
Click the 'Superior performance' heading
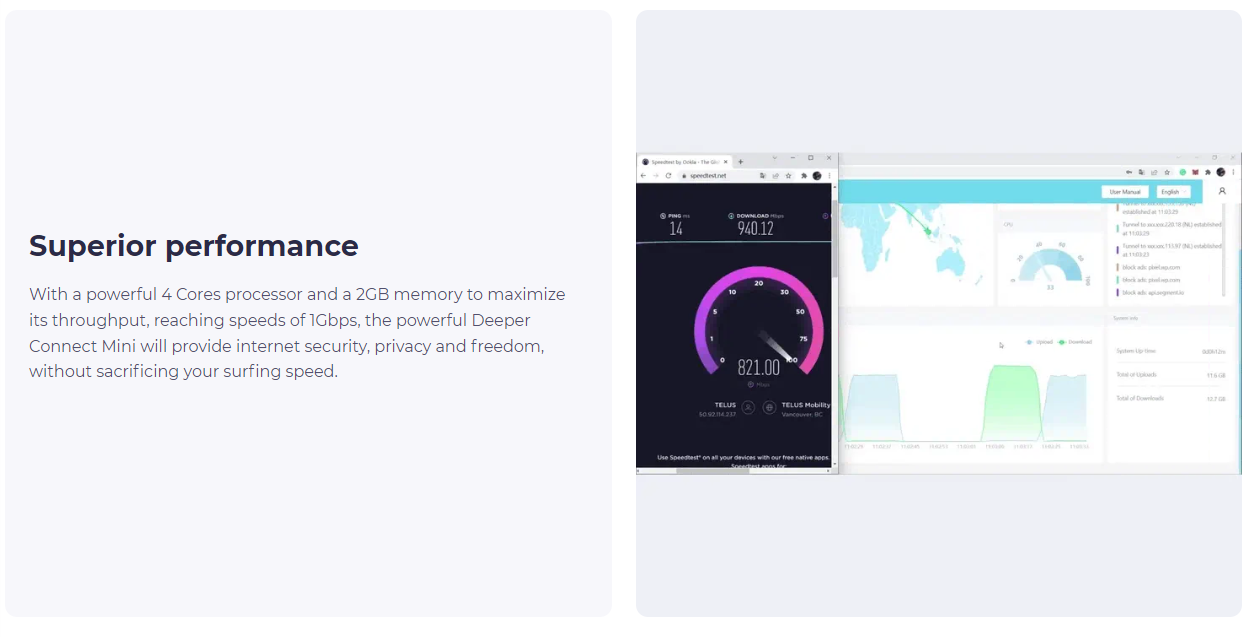click(194, 246)
